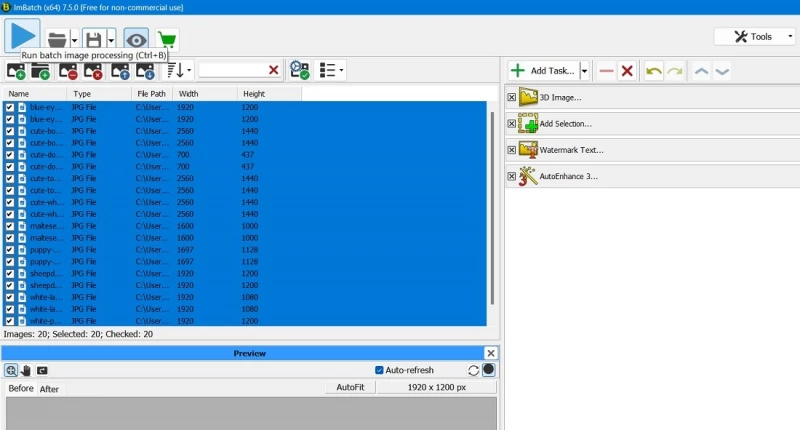Click the shopping cart icon

coord(167,39)
